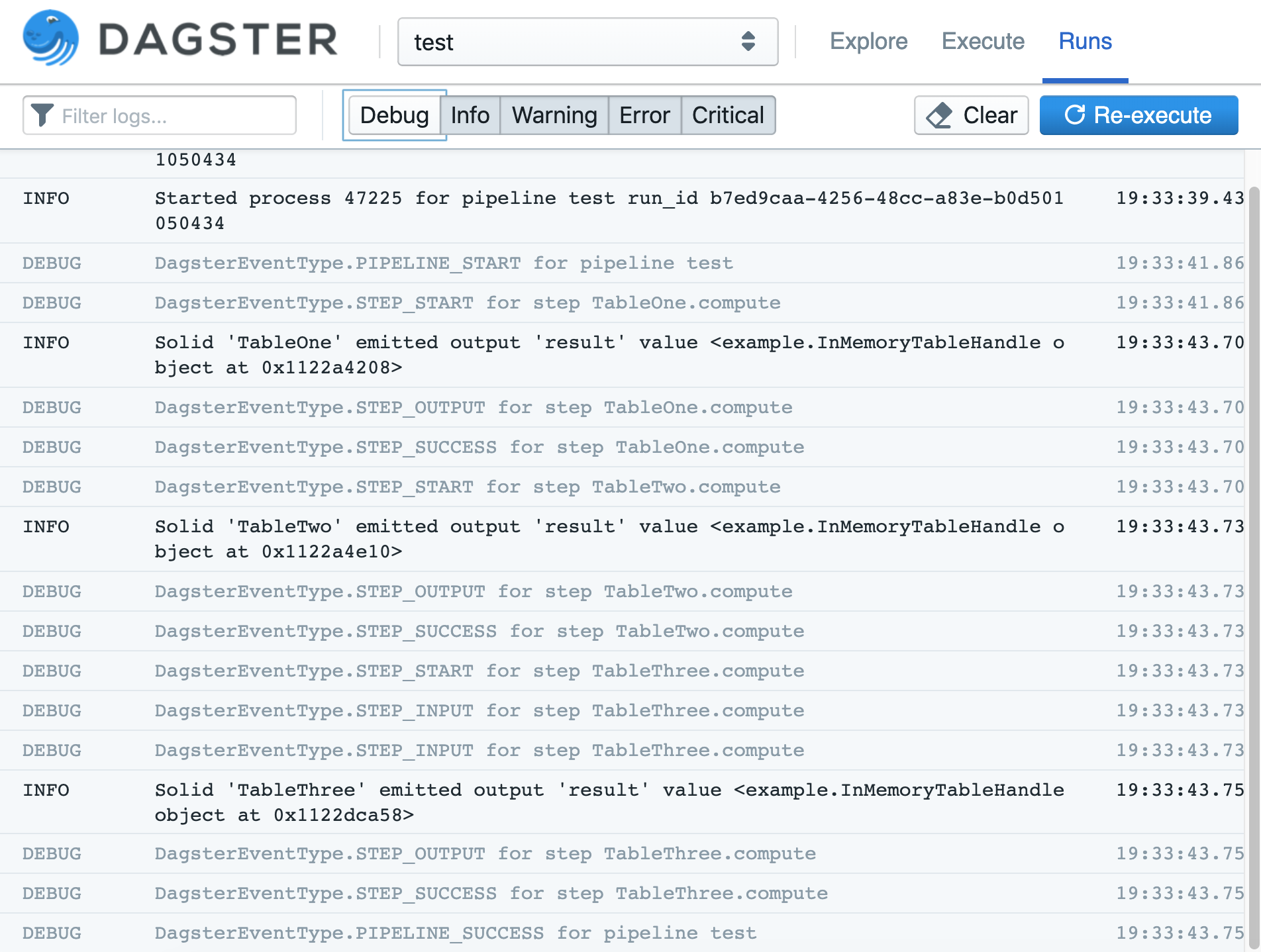Enable the Info log level filter

[x=470, y=115]
